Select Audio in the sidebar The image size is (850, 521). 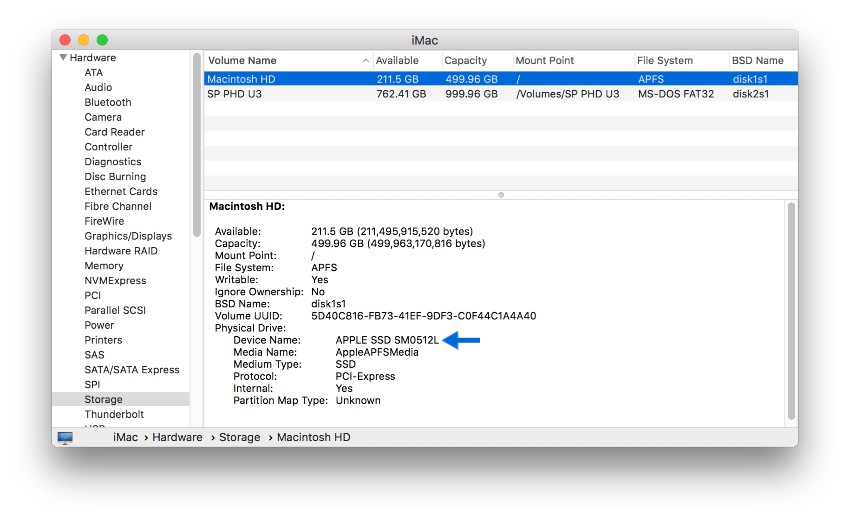(98, 87)
